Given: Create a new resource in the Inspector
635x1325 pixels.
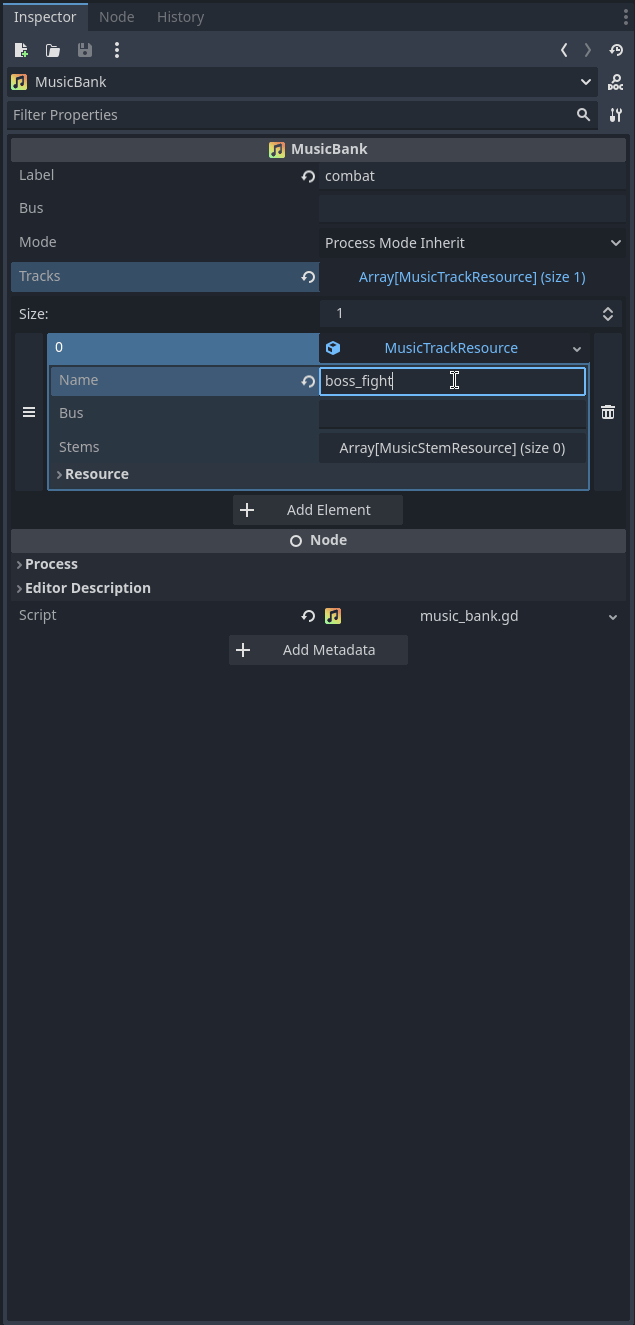Looking at the screenshot, I should pos(20,50).
